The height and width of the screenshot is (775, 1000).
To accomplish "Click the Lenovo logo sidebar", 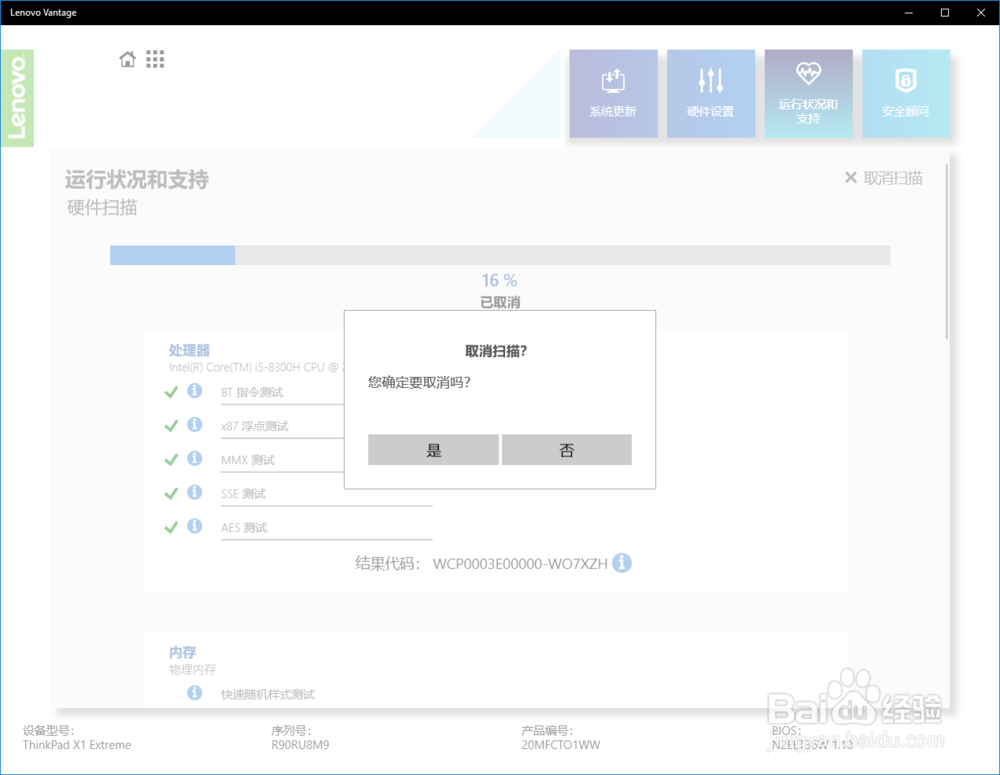I will coord(17,98).
